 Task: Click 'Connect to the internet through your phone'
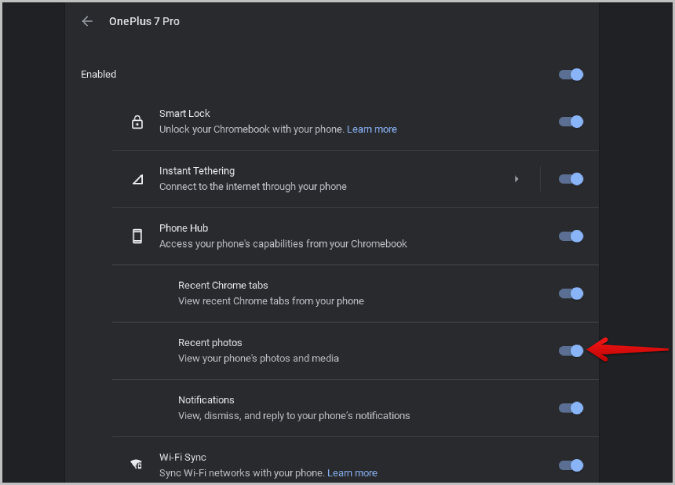pos(253,187)
